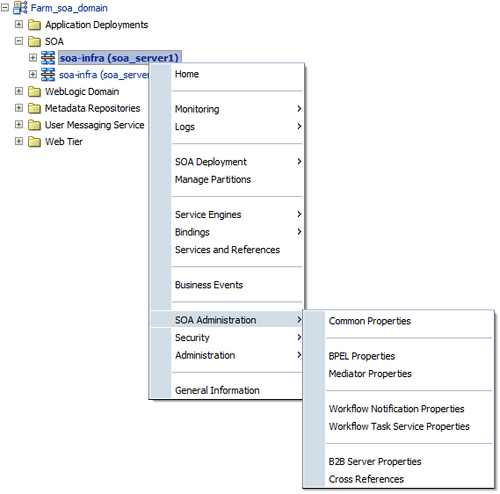Click the Metadata Repositories folder icon
Image resolution: width=500 pixels, height=494 pixels.
(34, 108)
